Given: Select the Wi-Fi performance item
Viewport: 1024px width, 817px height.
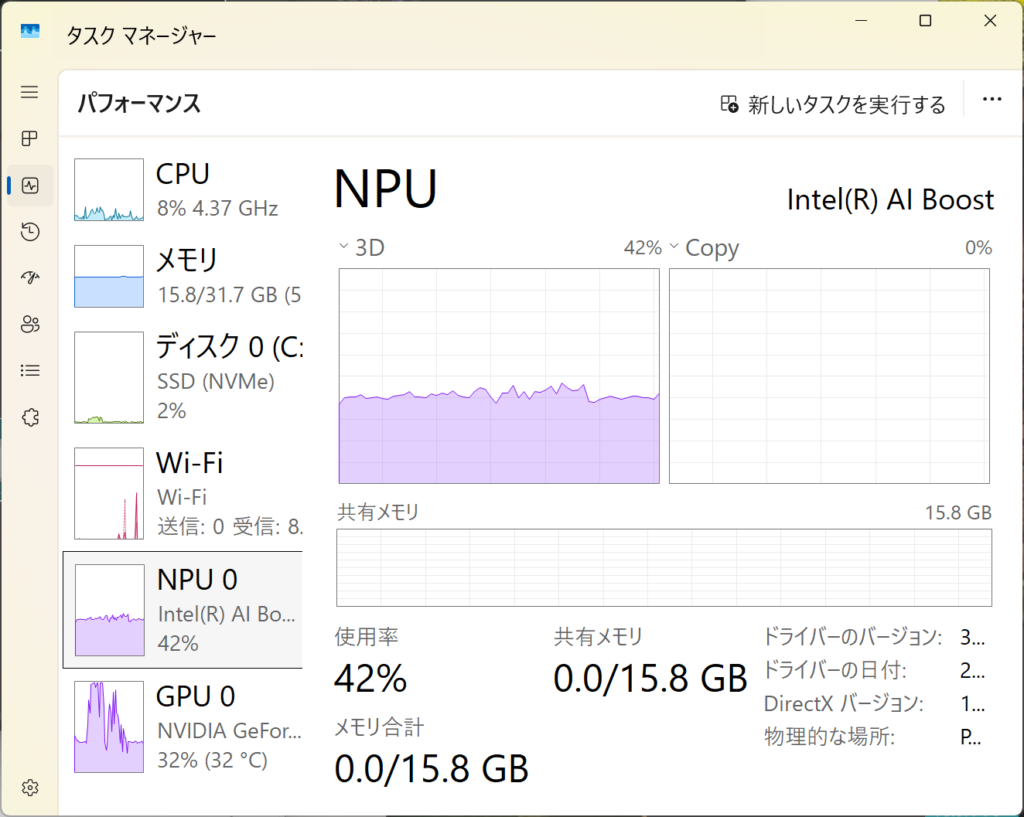Looking at the screenshot, I should click(x=183, y=493).
